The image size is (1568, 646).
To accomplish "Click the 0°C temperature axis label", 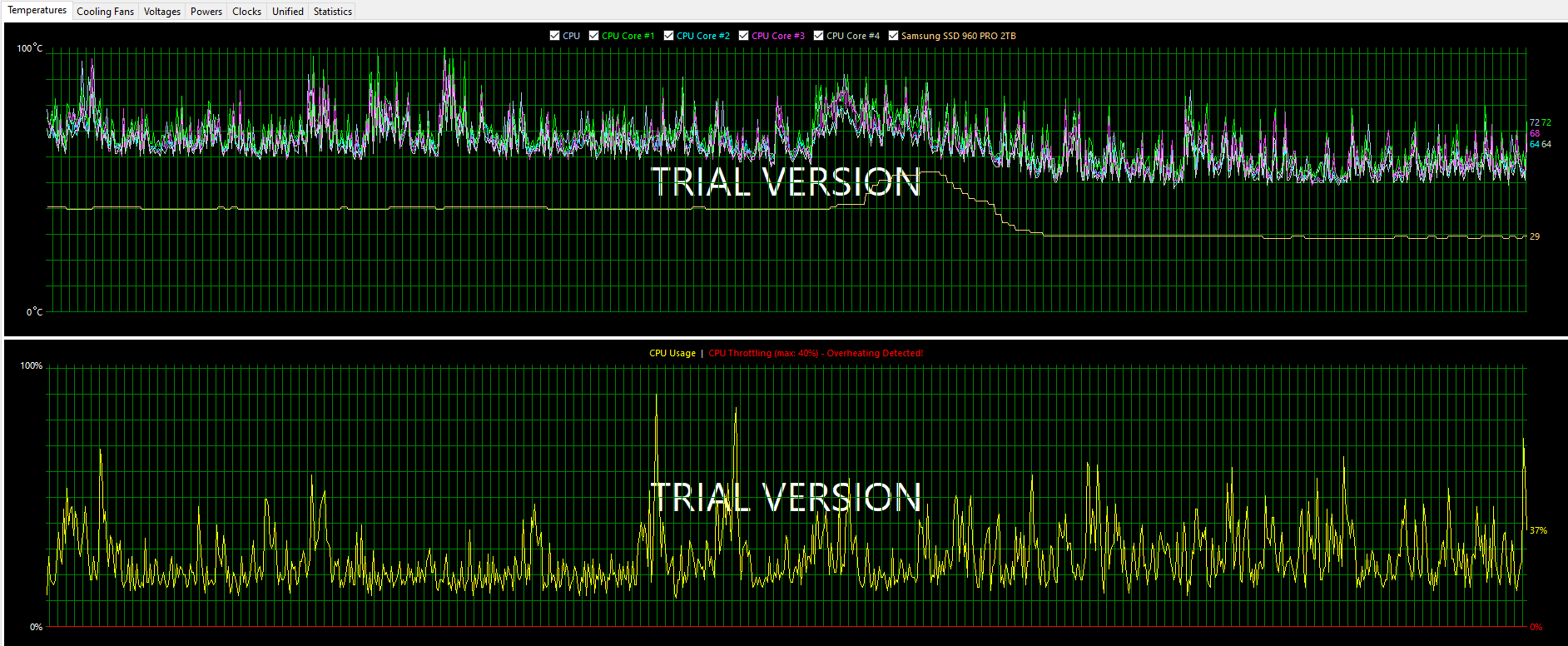I will 34,312.
